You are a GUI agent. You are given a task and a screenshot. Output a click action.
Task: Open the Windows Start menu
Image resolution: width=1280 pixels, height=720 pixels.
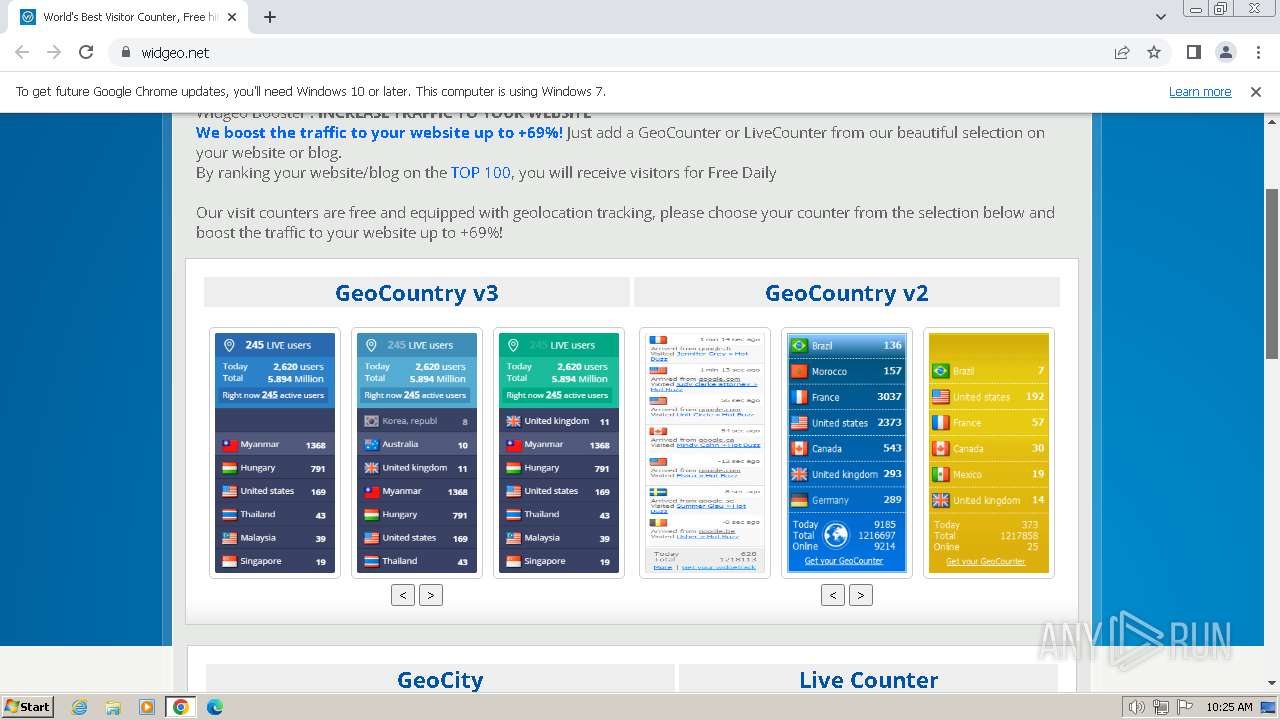[28, 706]
